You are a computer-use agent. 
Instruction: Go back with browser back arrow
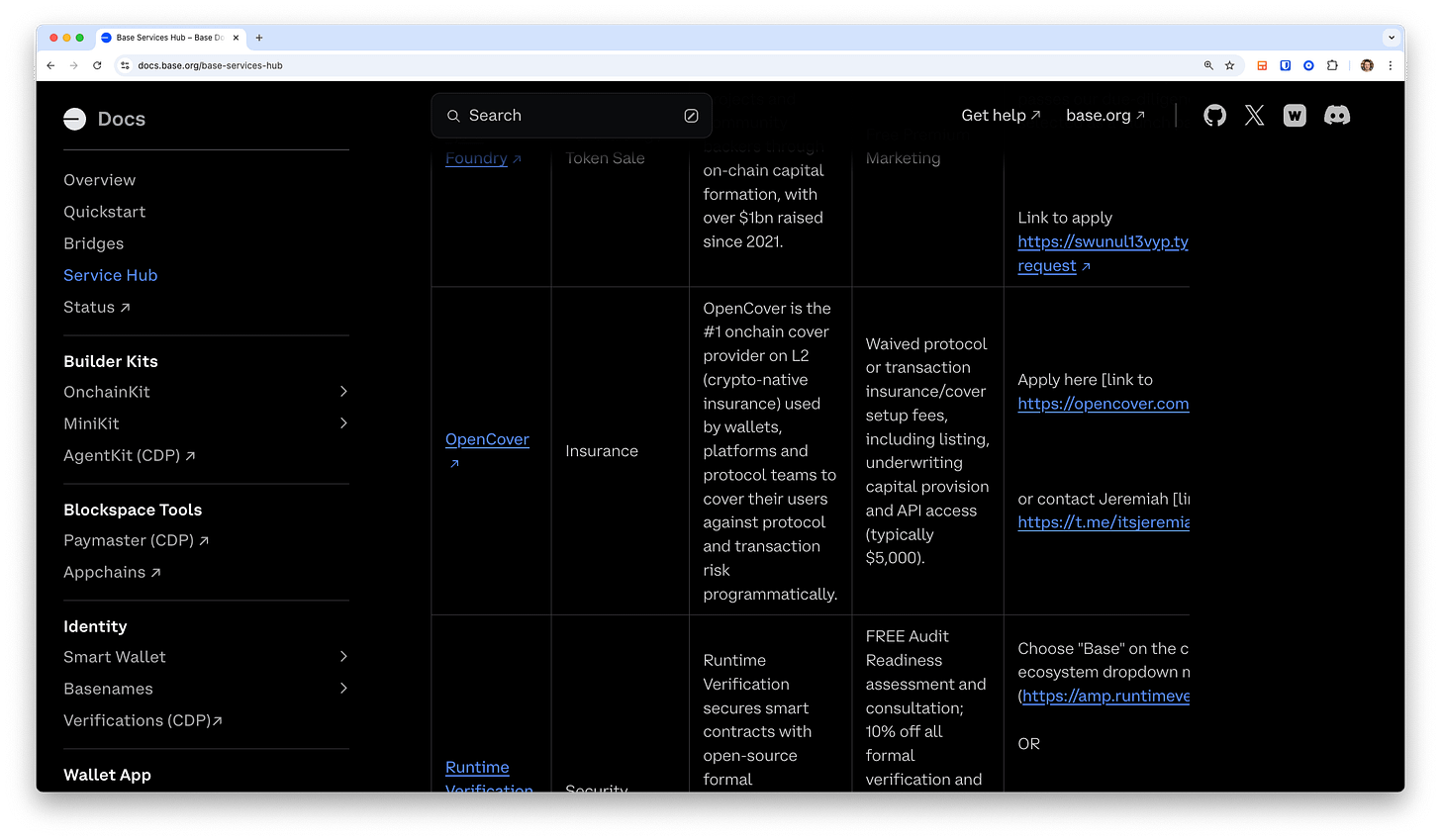pos(50,65)
